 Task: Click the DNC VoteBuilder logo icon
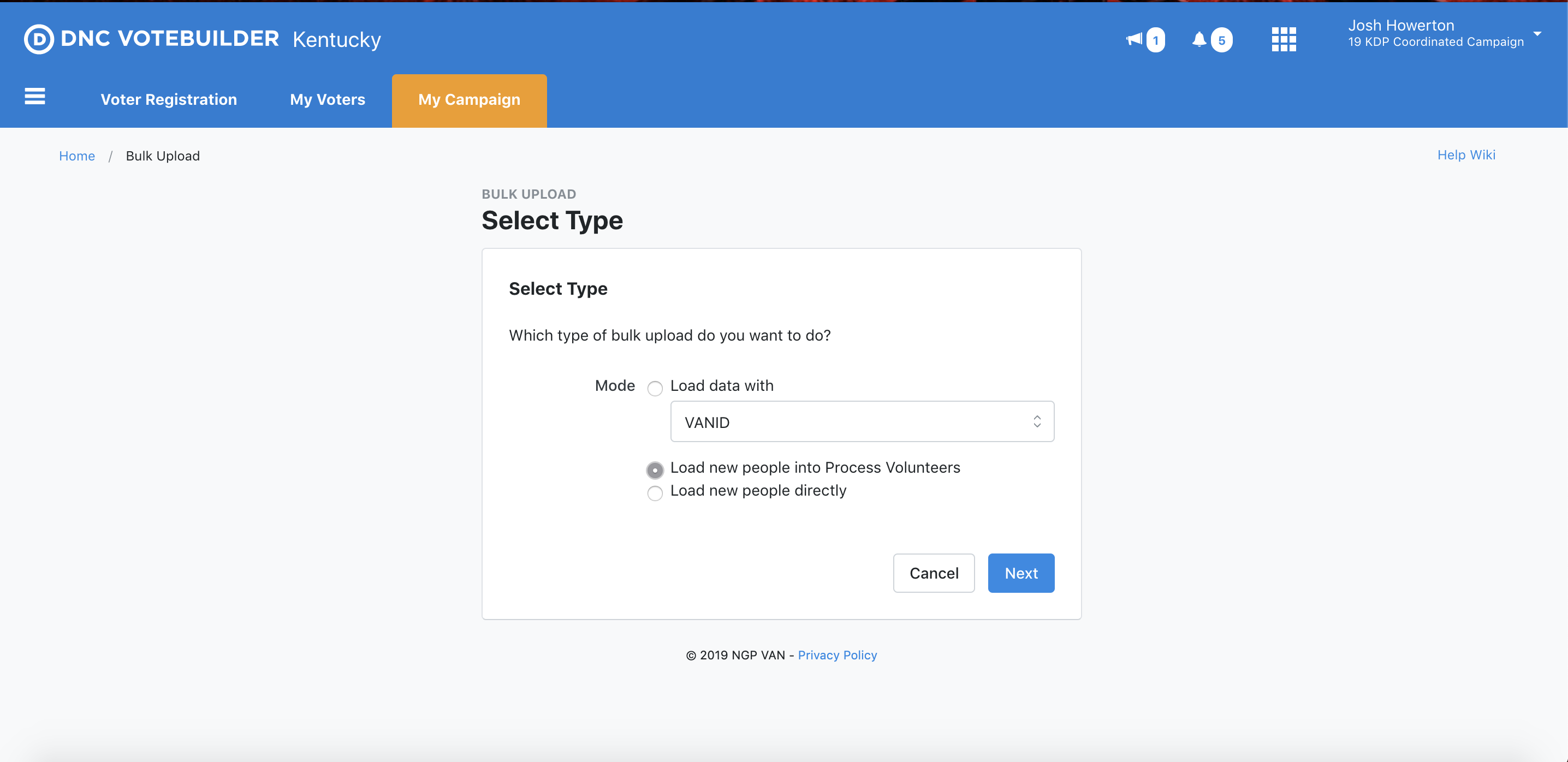click(39, 39)
